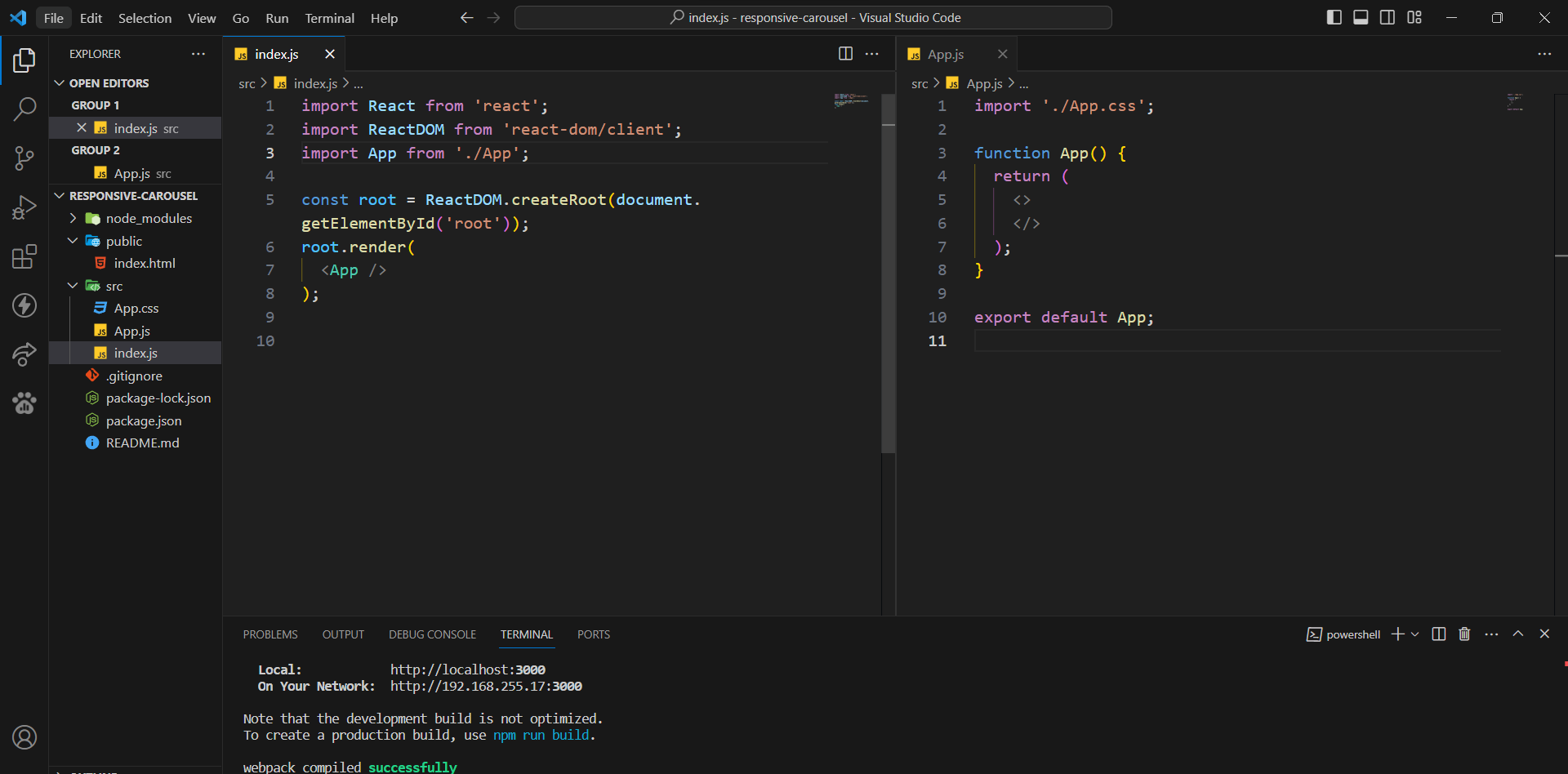Image resolution: width=1568 pixels, height=774 pixels.
Task: Open Source Control view
Action: [24, 158]
